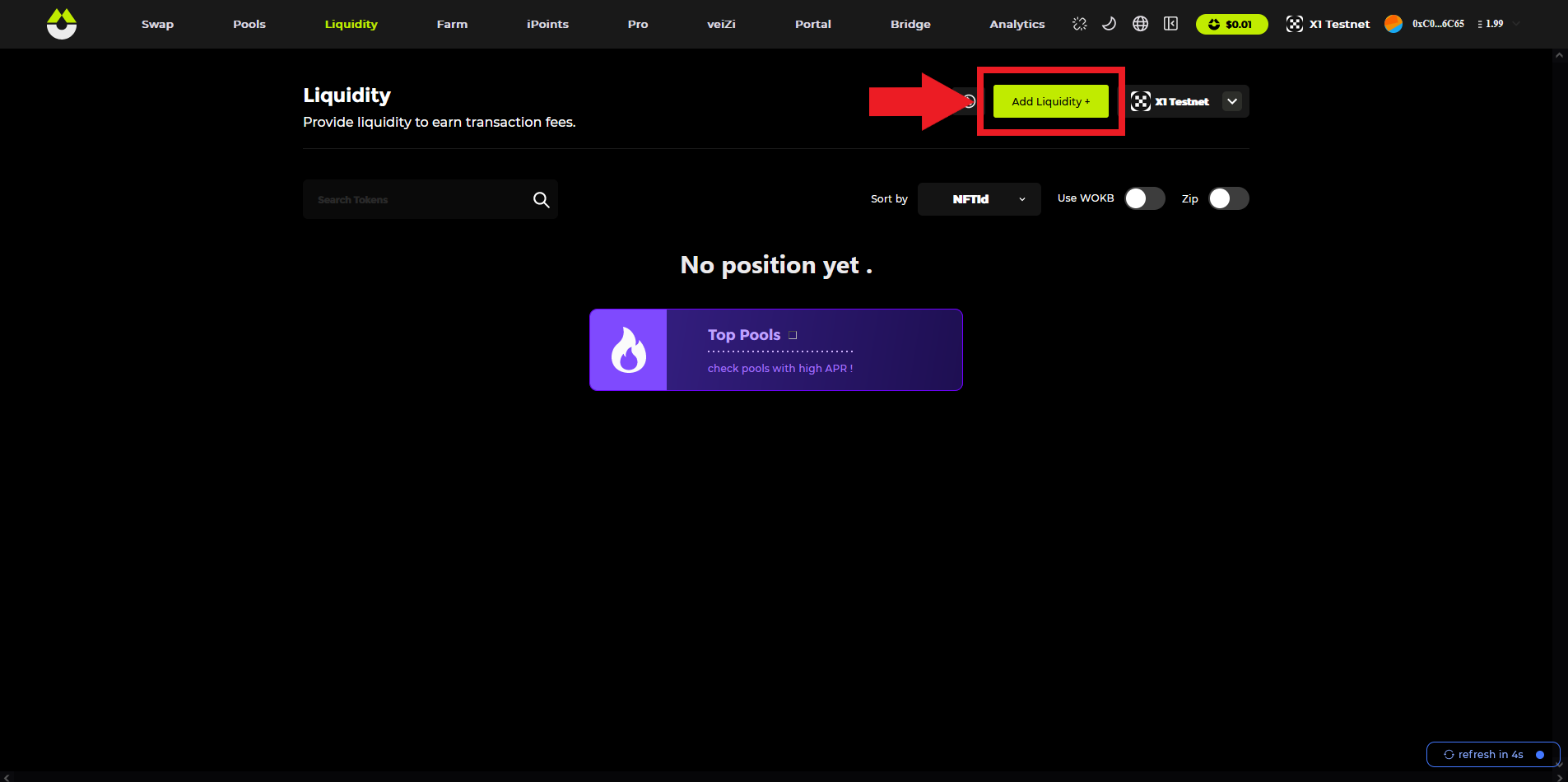This screenshot has height=782, width=1568.
Task: Click the $0.01 token price button
Action: click(1231, 24)
